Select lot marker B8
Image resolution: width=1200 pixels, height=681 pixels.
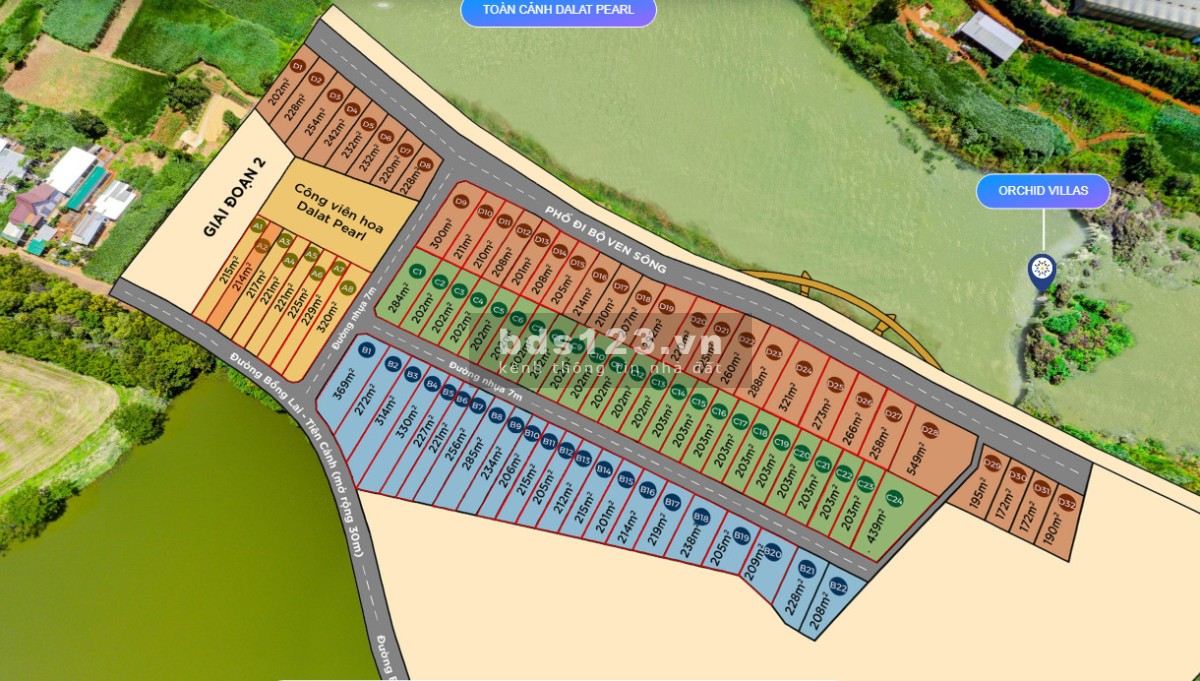(x=497, y=415)
